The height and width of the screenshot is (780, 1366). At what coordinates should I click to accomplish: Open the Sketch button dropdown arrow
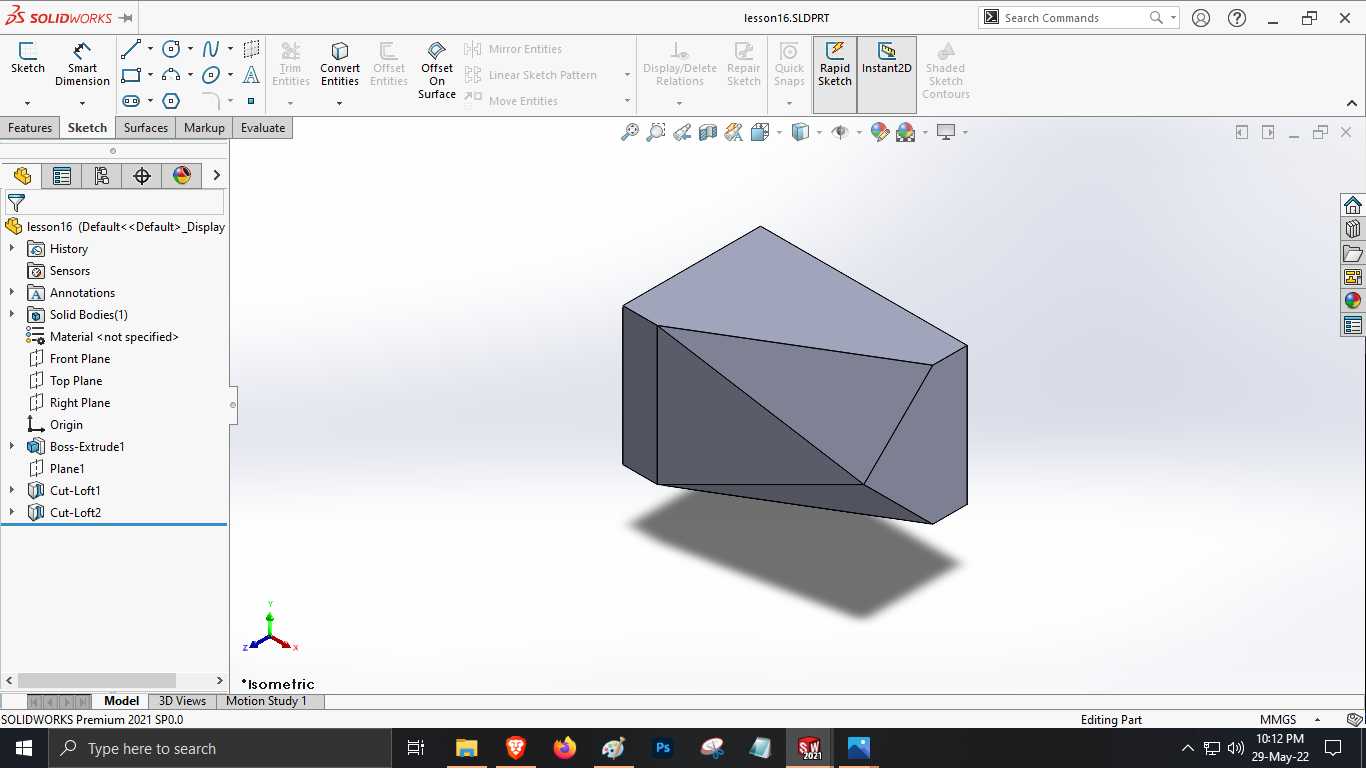28,103
